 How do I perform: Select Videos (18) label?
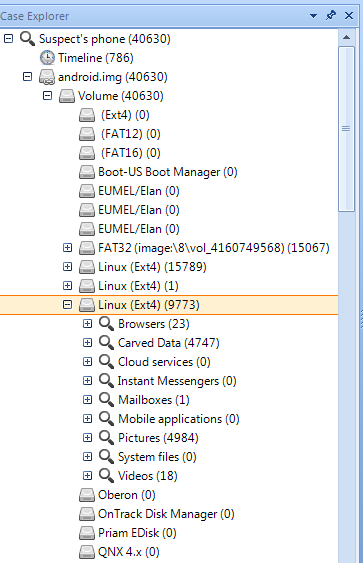point(148,476)
